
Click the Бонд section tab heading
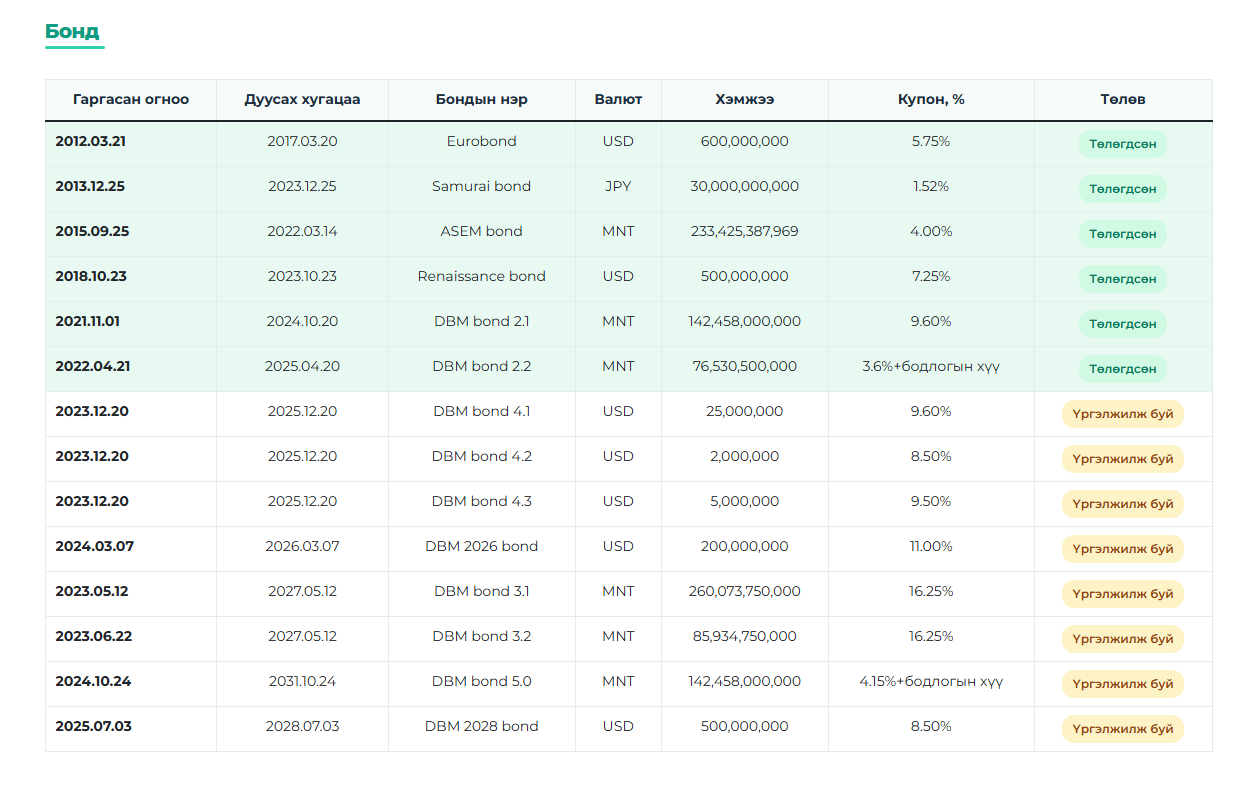(x=72, y=31)
